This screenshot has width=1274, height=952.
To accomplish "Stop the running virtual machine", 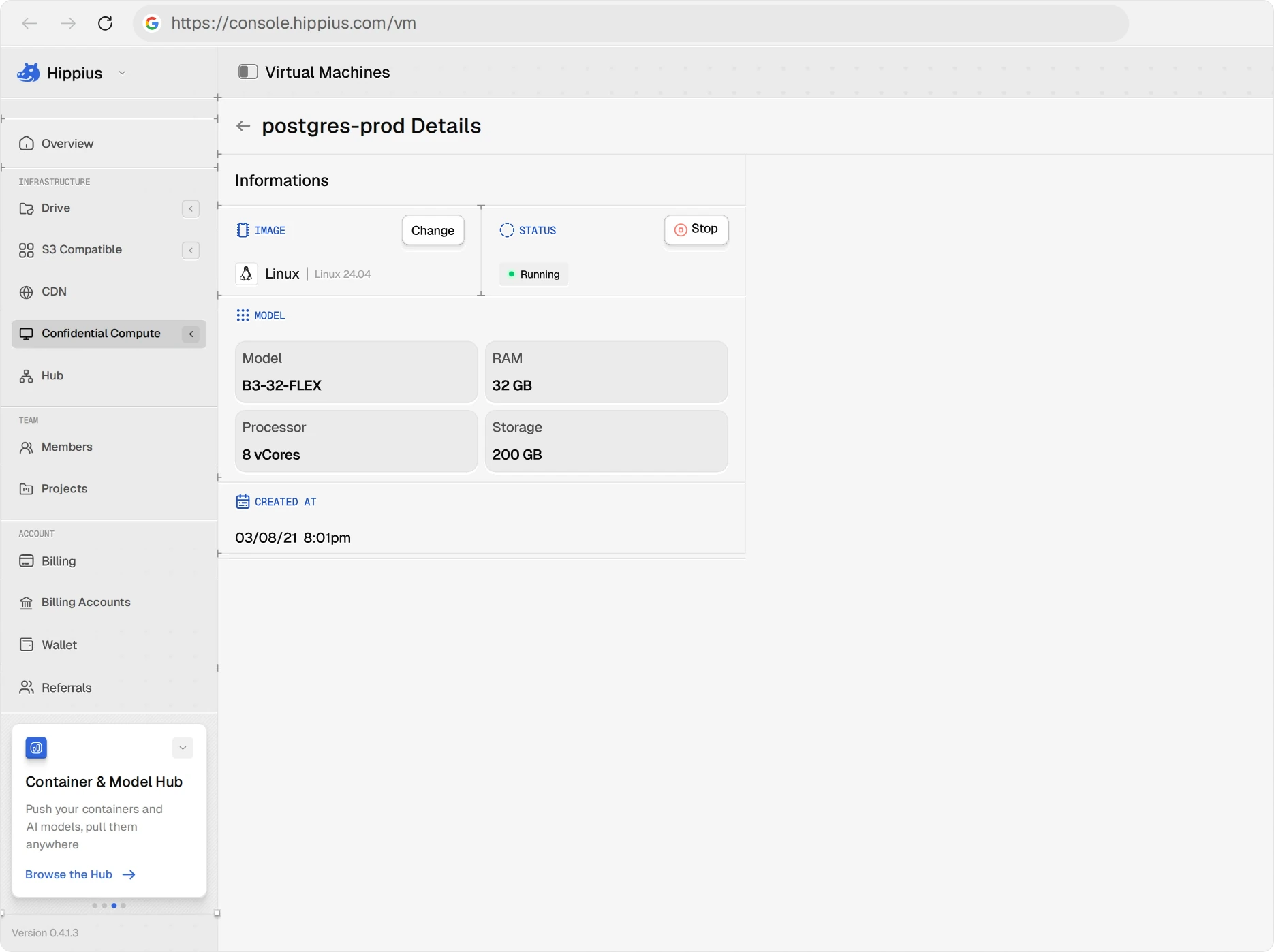I will (696, 229).
